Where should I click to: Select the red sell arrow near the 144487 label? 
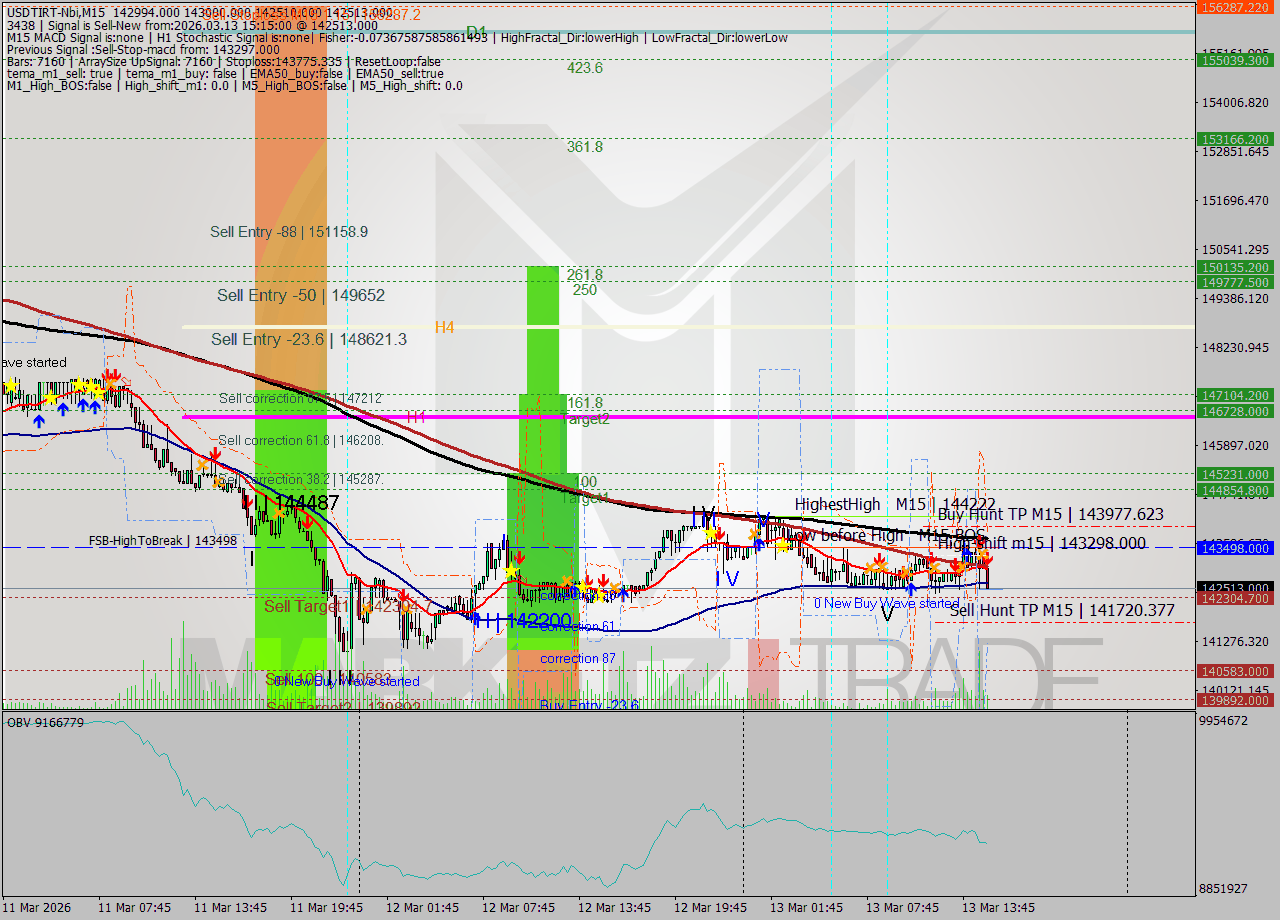coord(307,523)
